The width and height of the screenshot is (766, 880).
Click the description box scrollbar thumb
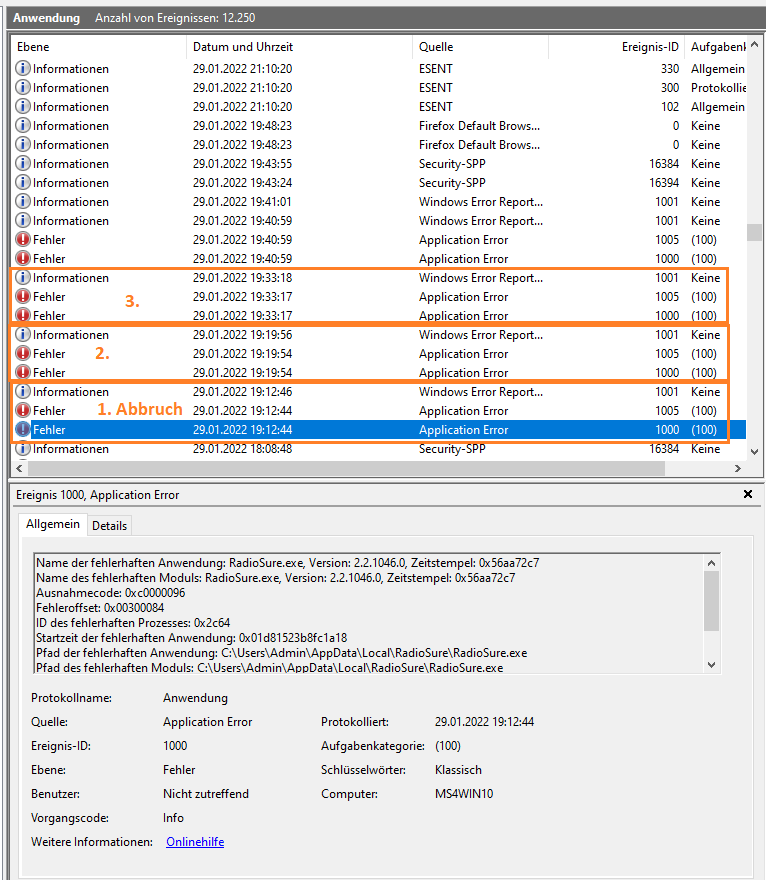712,601
